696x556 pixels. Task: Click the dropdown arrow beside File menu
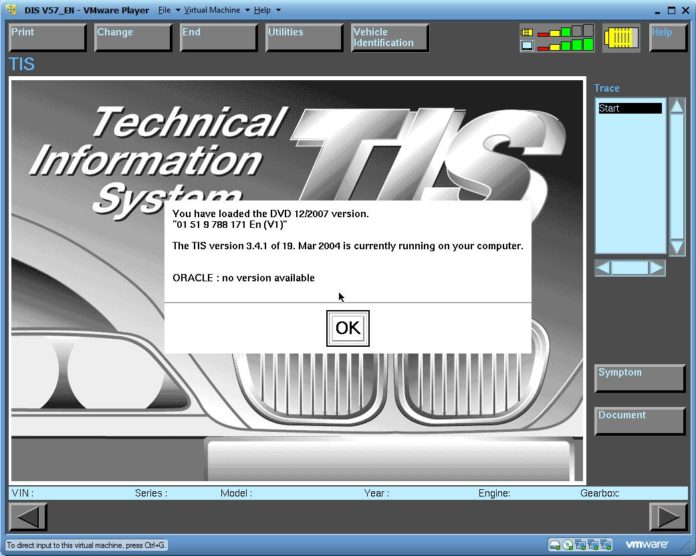(x=178, y=10)
